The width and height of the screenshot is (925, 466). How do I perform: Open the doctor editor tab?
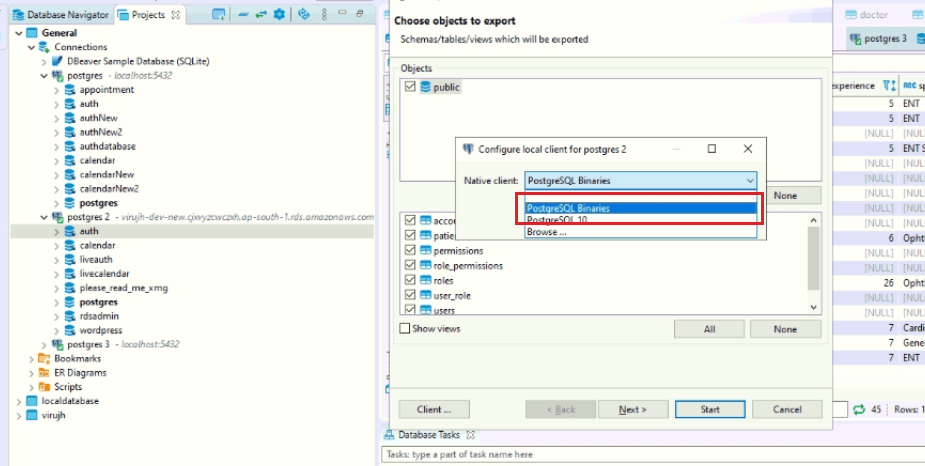pyautogui.click(x=867, y=15)
